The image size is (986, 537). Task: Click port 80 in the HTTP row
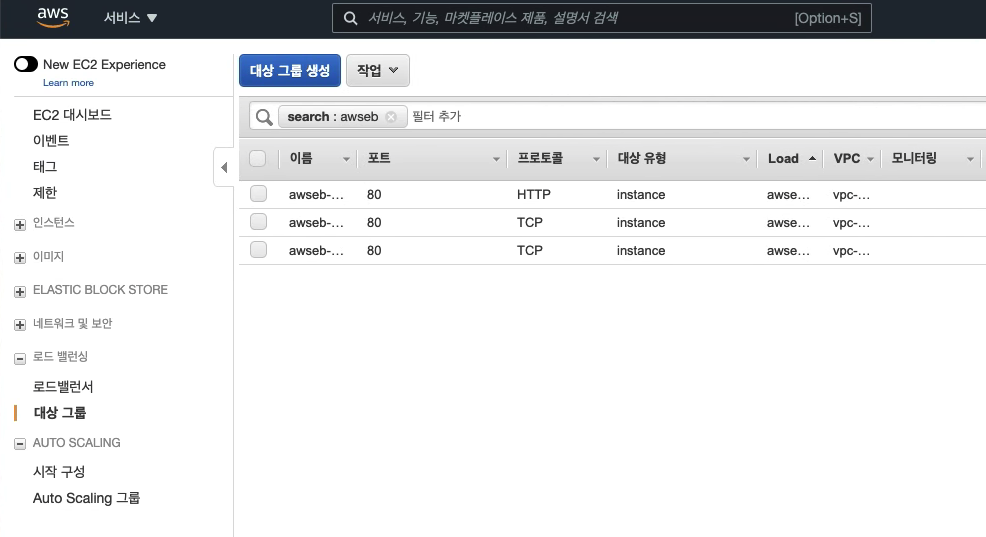pyautogui.click(x=374, y=195)
